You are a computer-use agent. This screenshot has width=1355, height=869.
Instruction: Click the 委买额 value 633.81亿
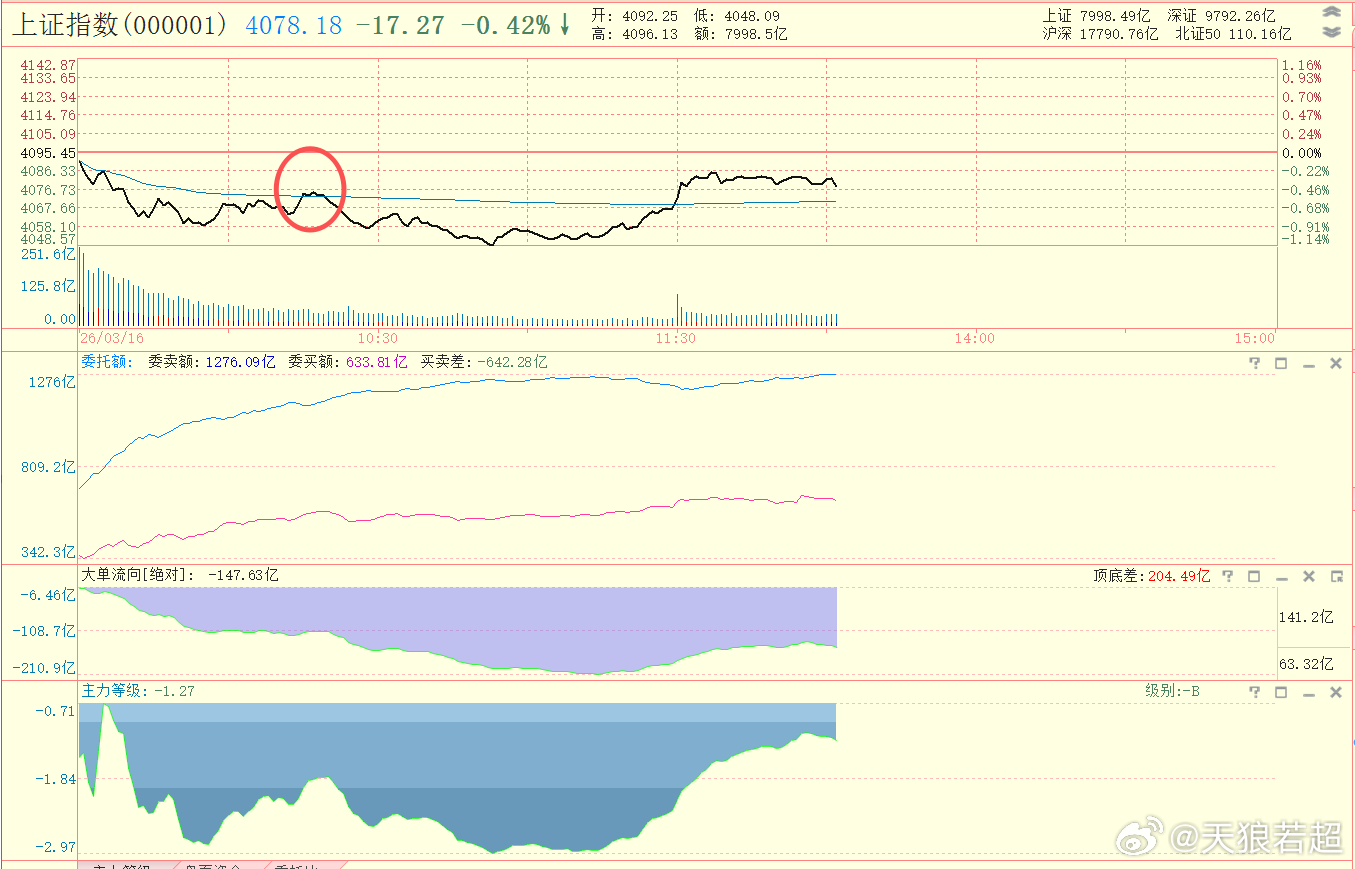click(x=377, y=362)
